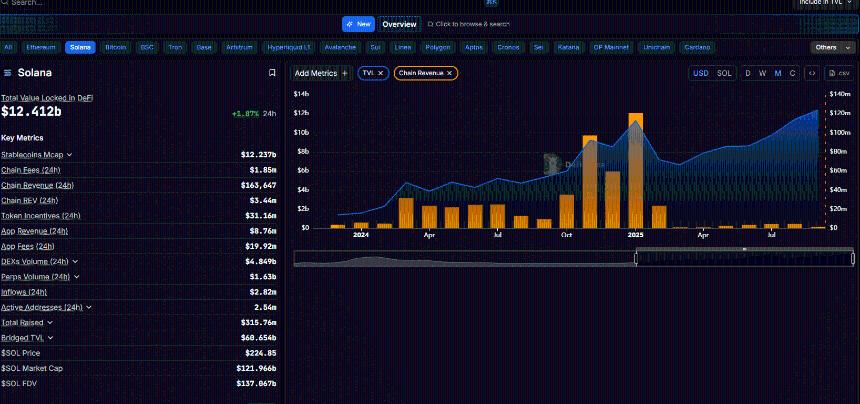Select the Solana chain tab
Screen dimensions: 860x404
pyautogui.click(x=81, y=48)
